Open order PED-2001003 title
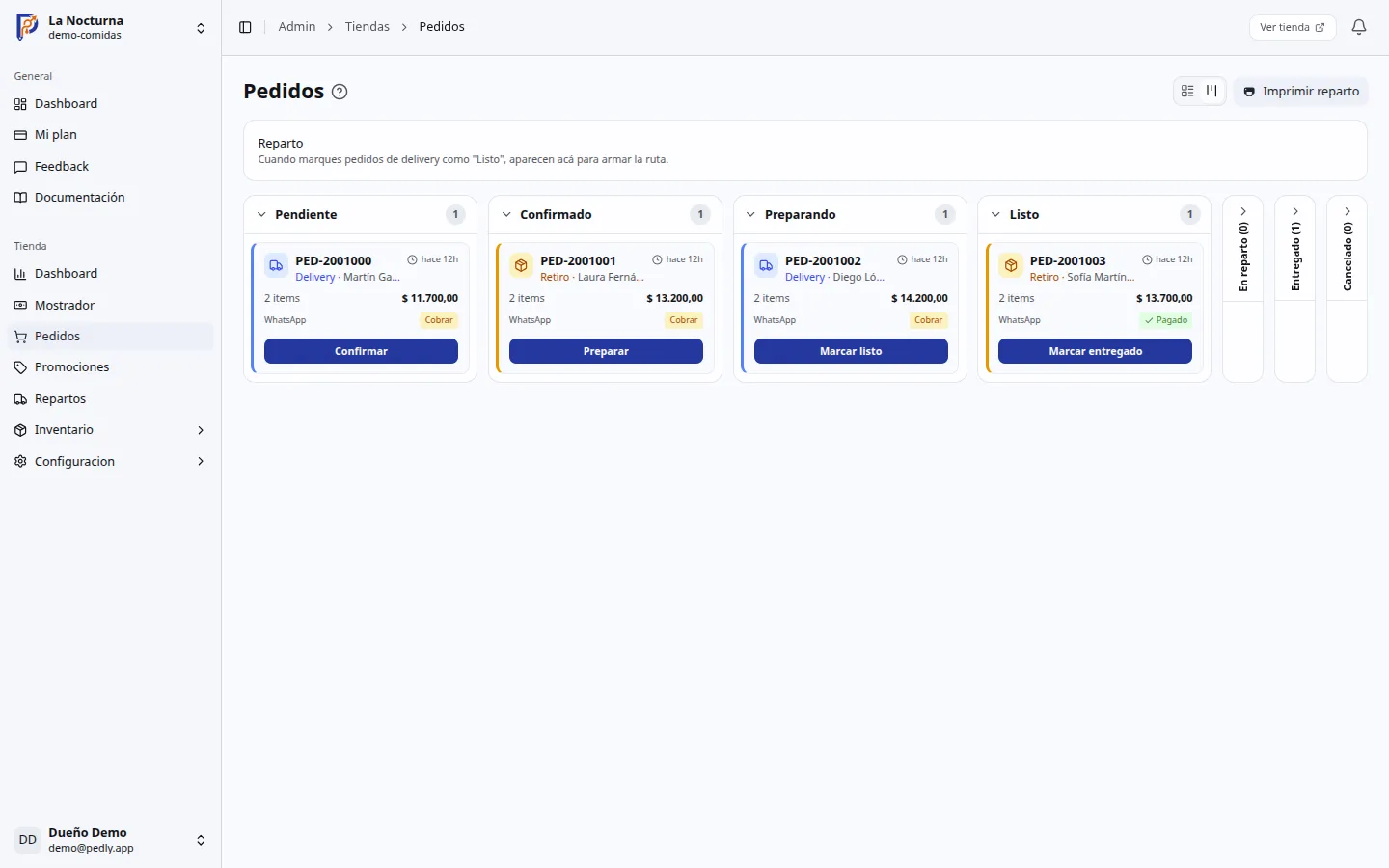 coord(1068,260)
